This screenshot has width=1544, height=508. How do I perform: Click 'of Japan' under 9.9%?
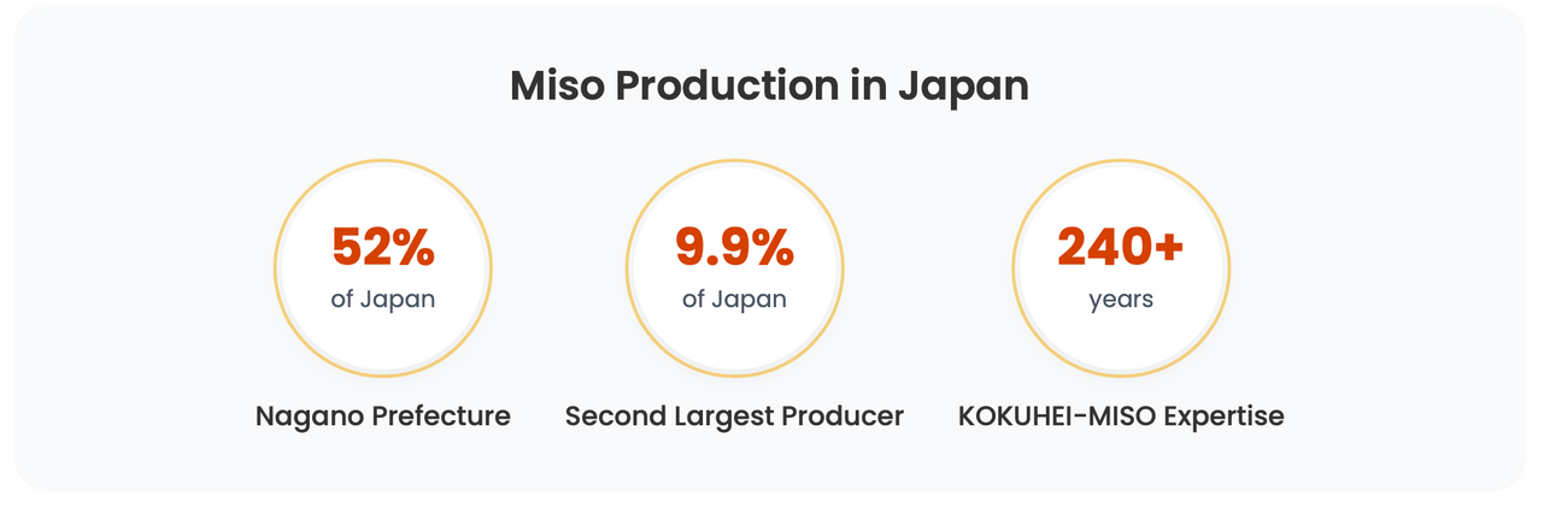735,299
